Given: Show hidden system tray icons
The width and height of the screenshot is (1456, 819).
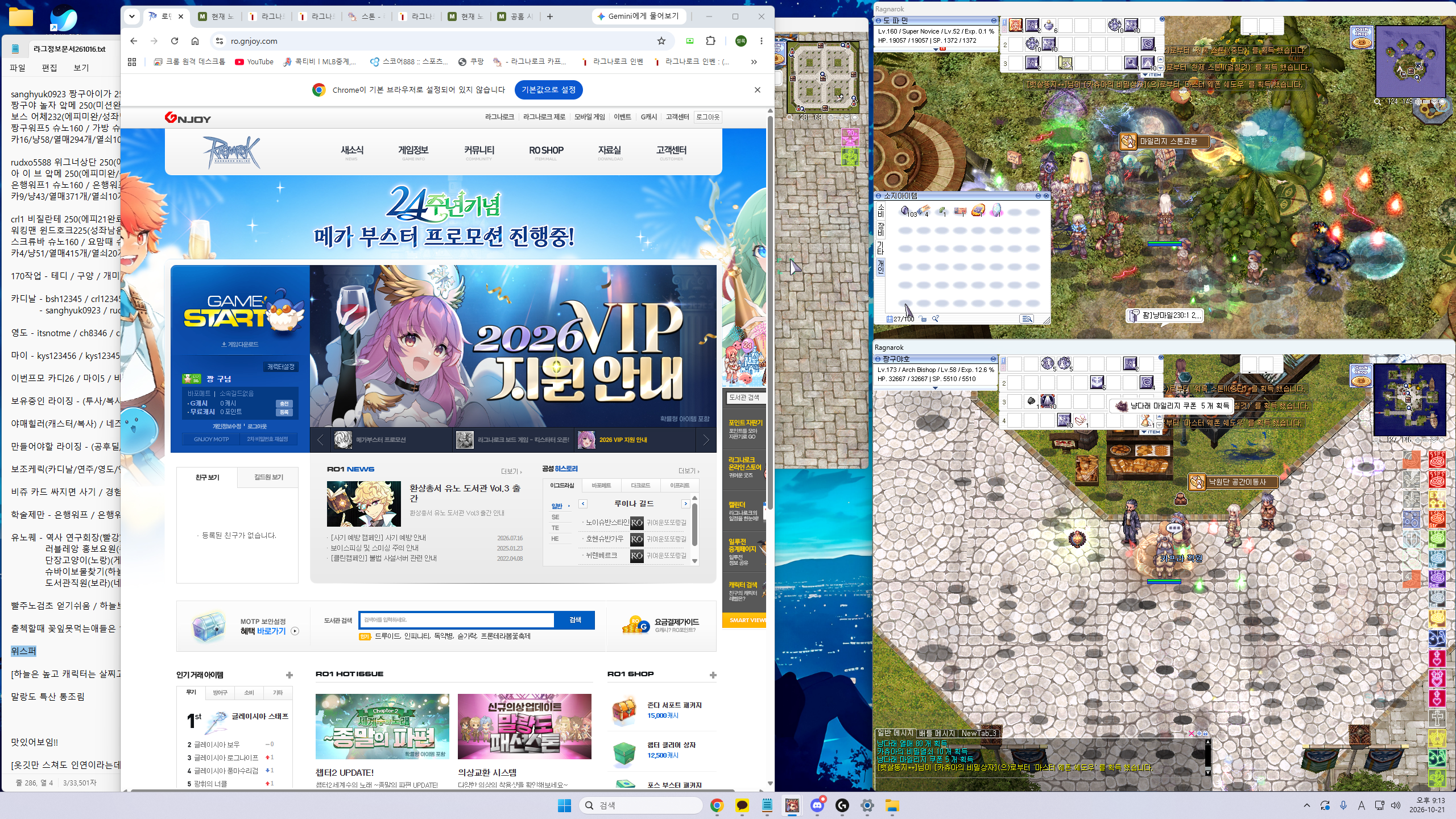Looking at the screenshot, I should (1307, 805).
